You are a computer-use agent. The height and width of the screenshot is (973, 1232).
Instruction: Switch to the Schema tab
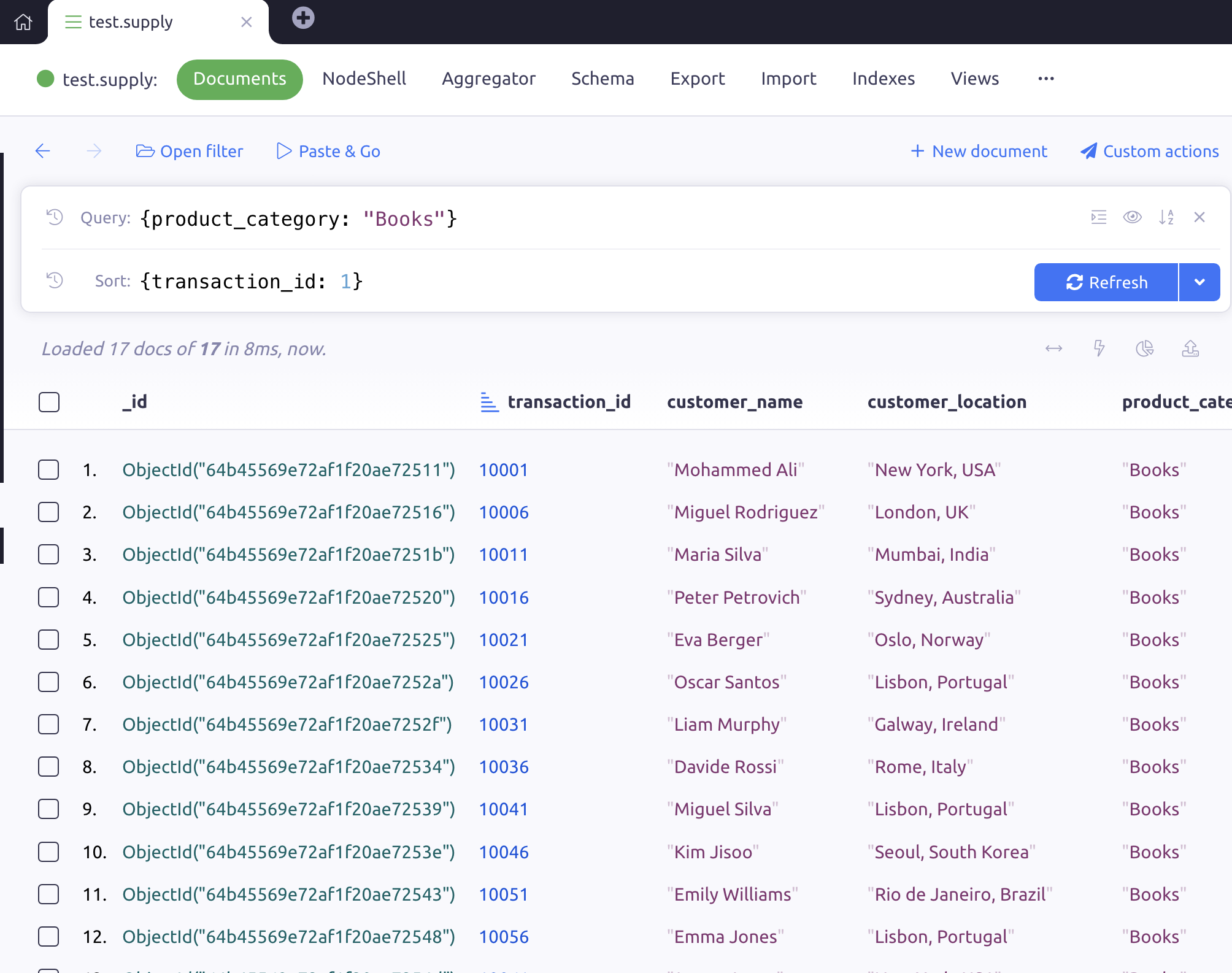(602, 78)
